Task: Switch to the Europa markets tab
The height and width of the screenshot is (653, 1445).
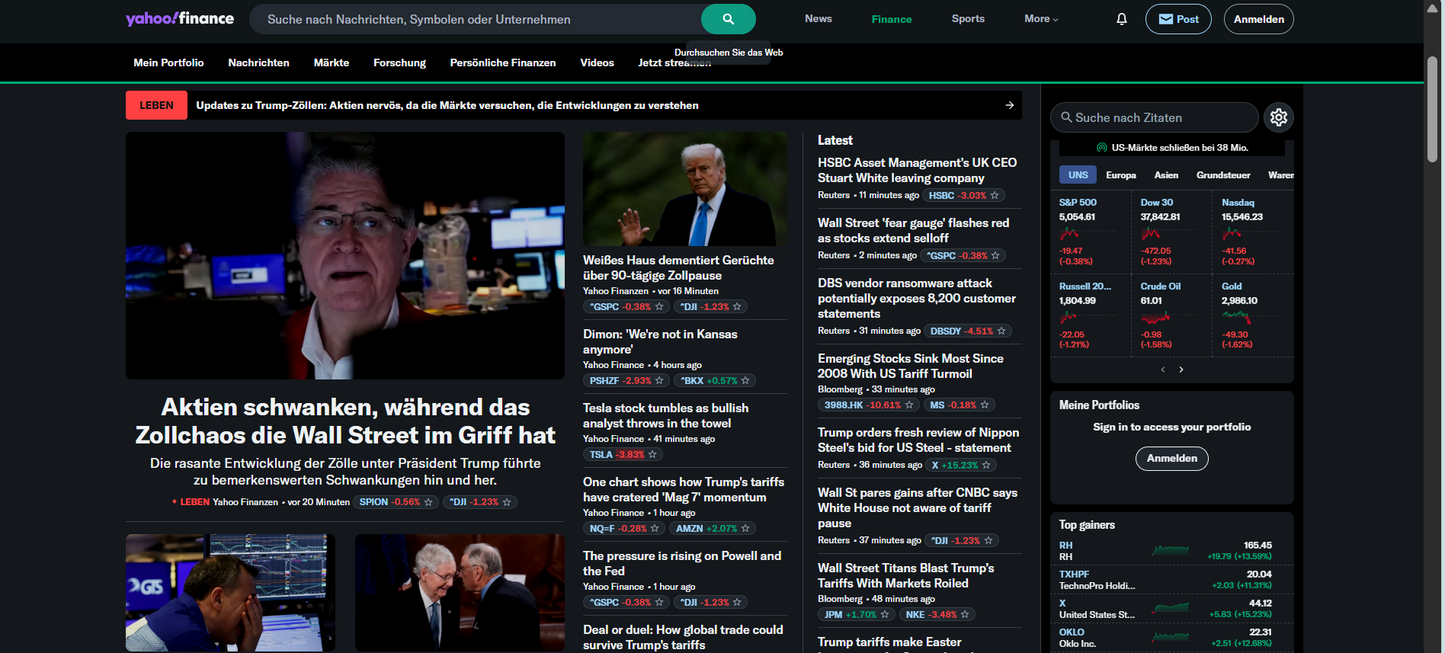Action: [x=1120, y=175]
